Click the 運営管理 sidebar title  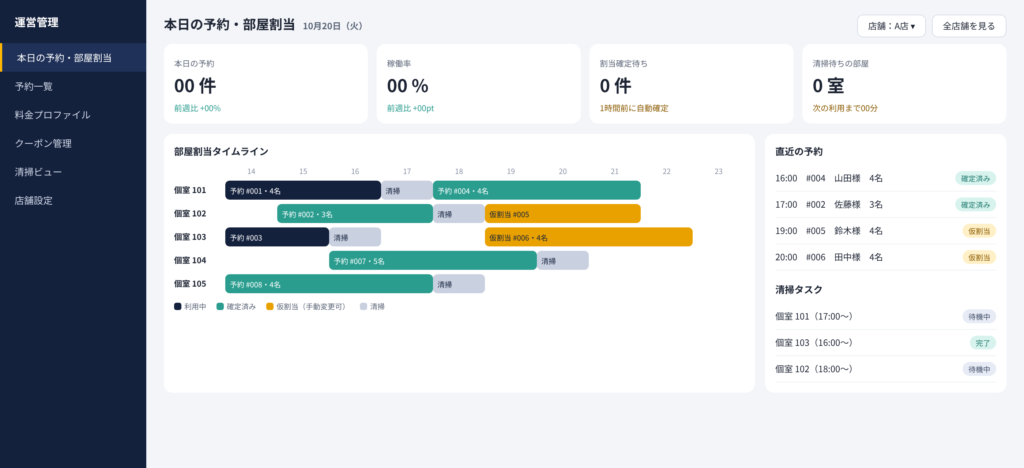37,22
